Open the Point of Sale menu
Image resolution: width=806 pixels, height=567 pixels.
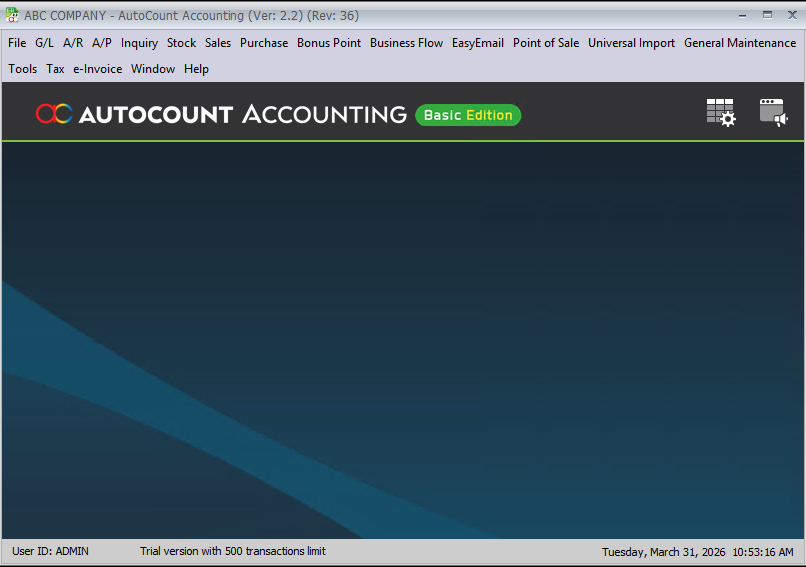click(x=546, y=43)
